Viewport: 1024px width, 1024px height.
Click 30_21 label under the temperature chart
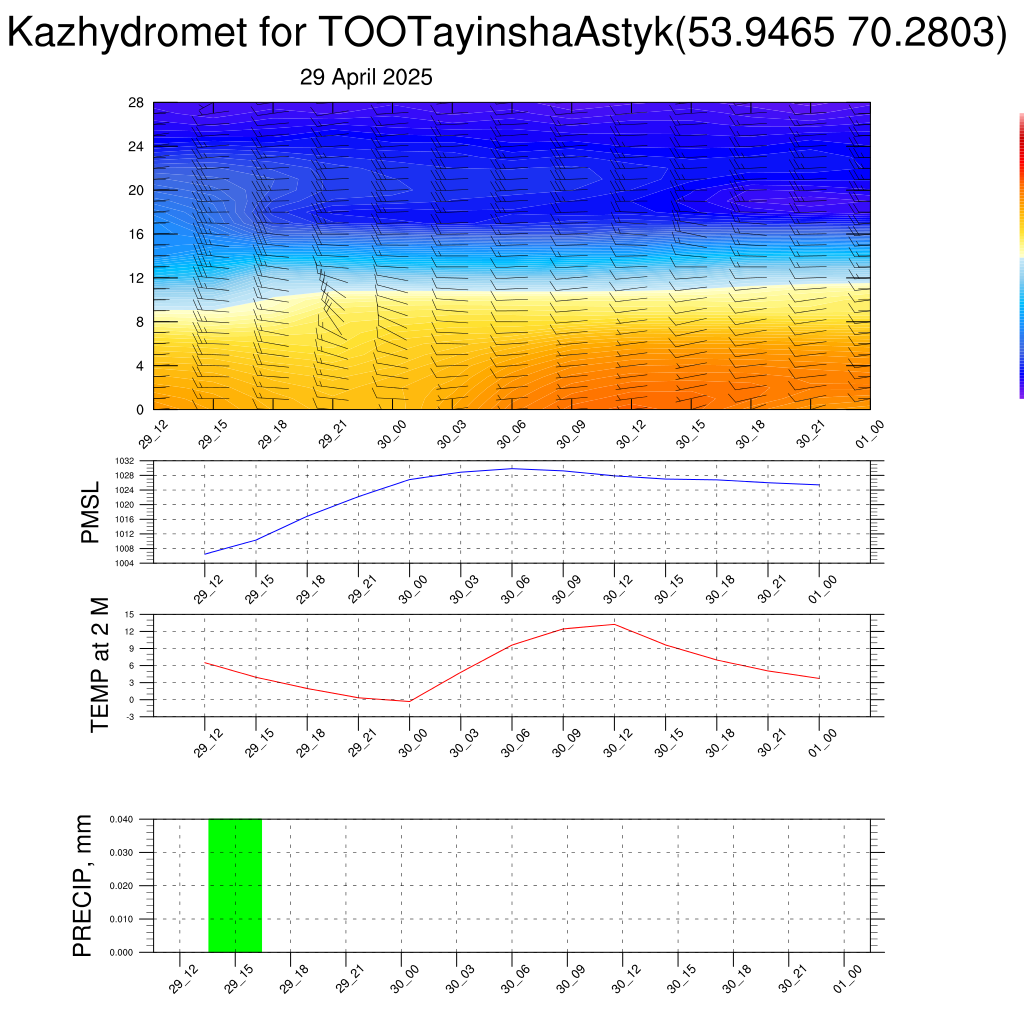click(x=771, y=743)
